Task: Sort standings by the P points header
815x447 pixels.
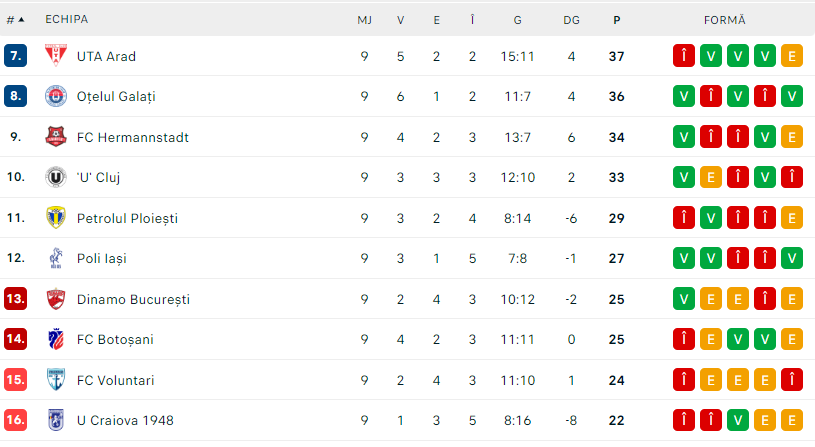Action: [x=616, y=19]
